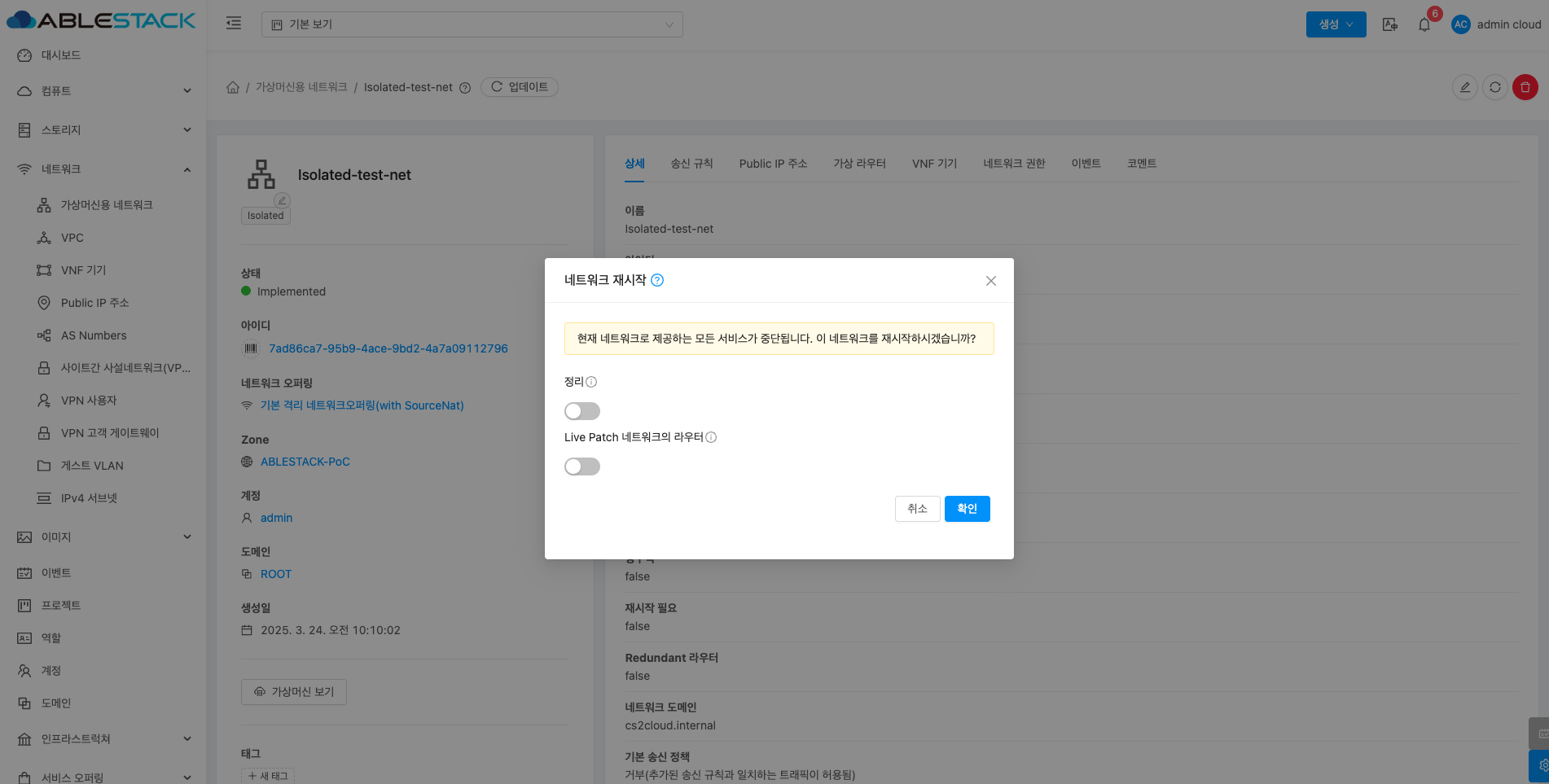Open VPC in the sidebar

tap(72, 238)
